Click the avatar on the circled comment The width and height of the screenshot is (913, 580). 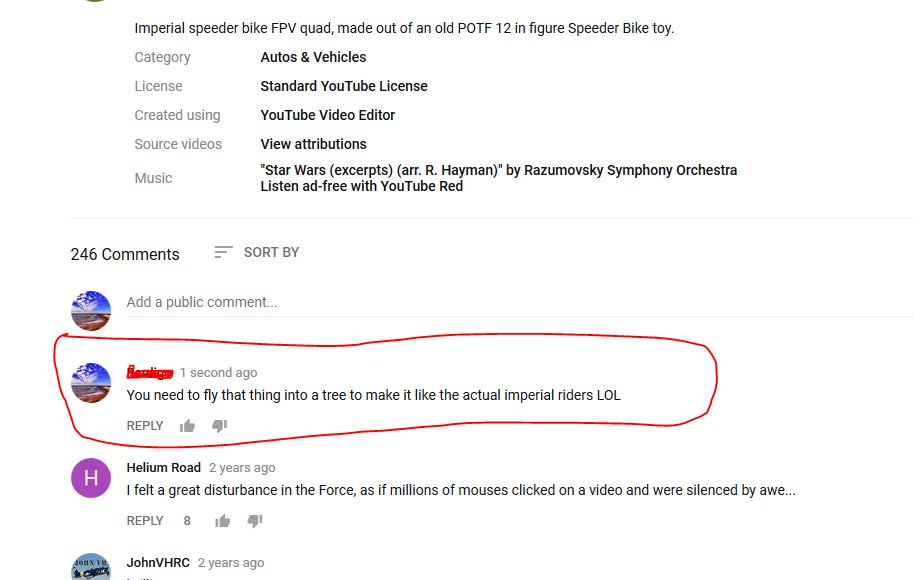tap(91, 383)
